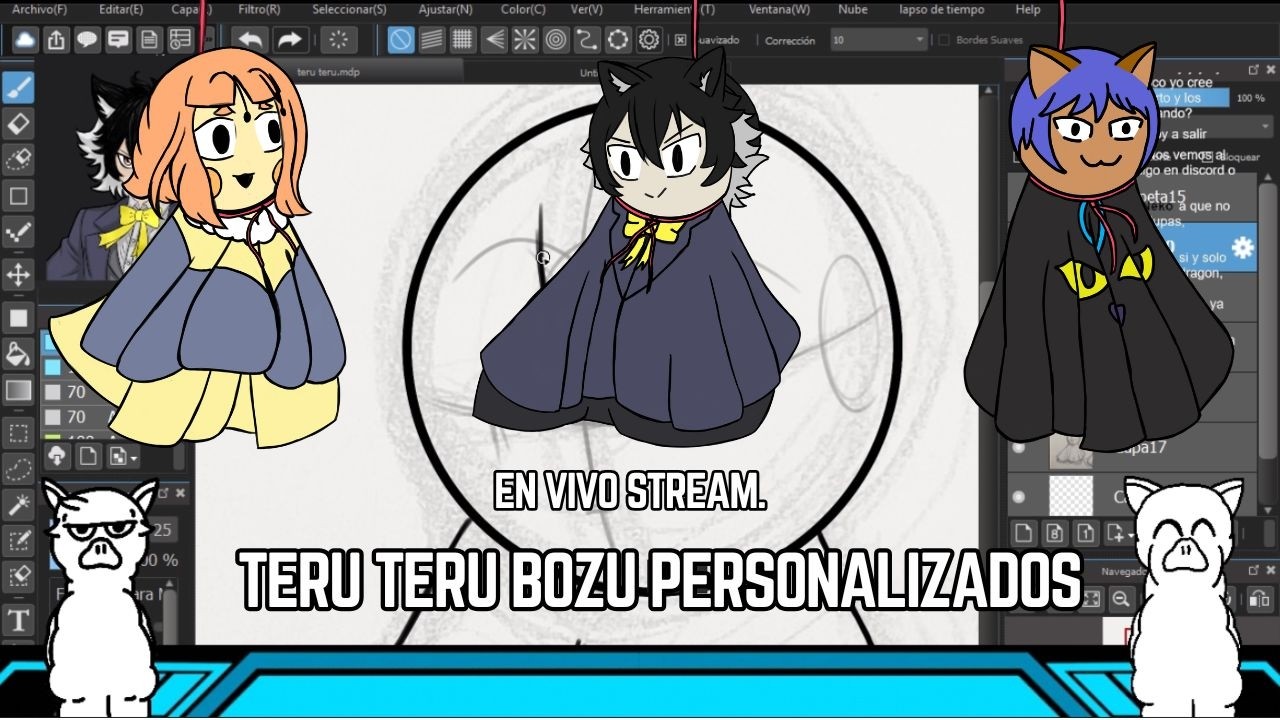Open the Help menu
Image resolution: width=1280 pixels, height=720 pixels.
(x=1027, y=10)
